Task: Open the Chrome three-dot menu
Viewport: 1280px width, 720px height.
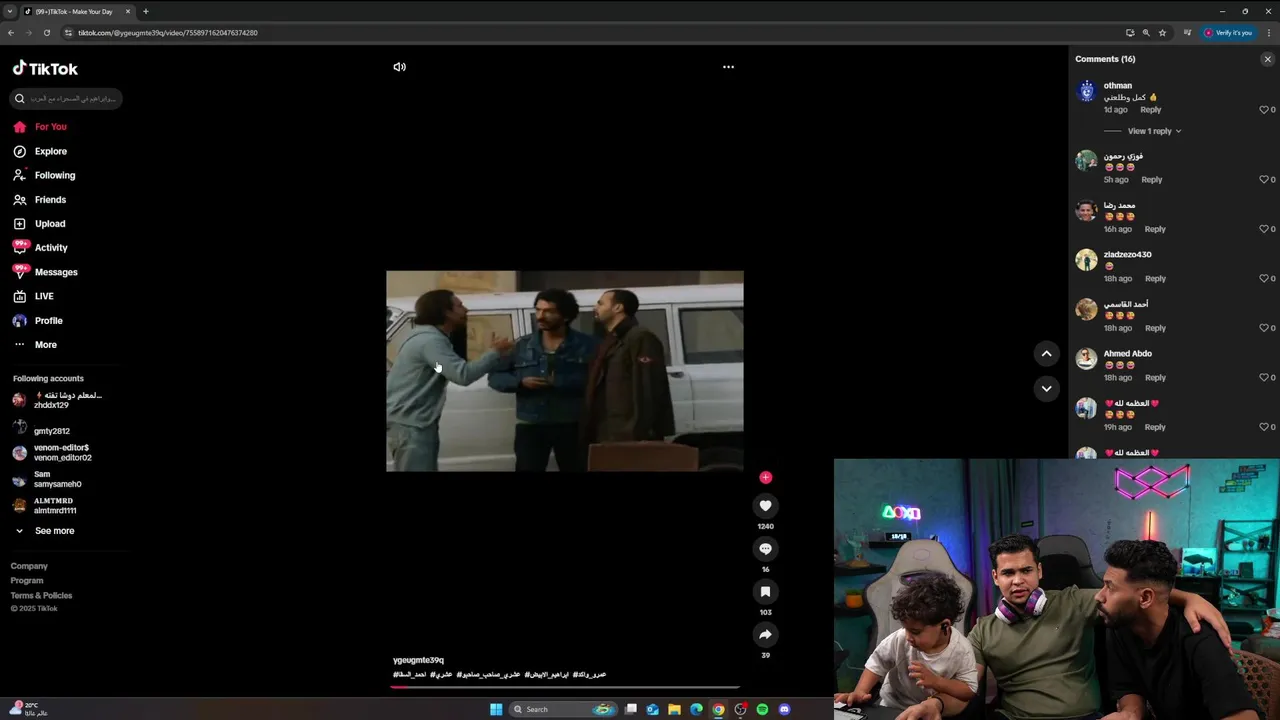Action: pos(1268,33)
